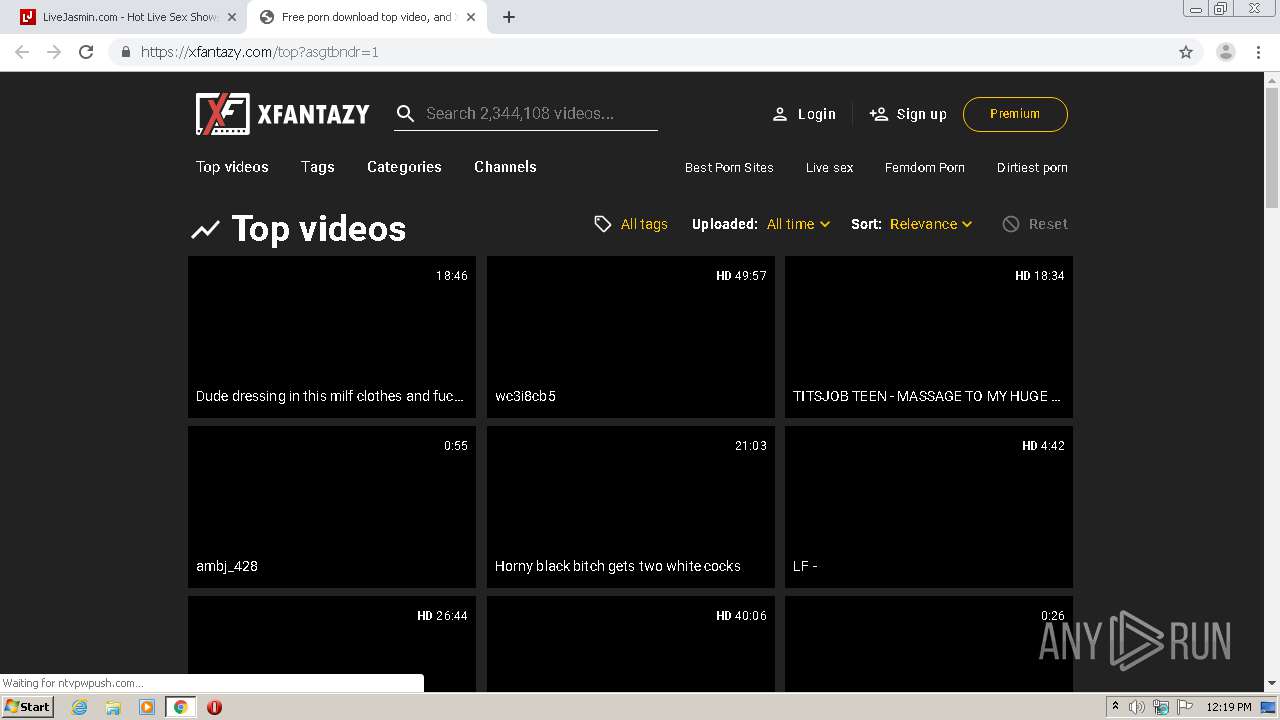This screenshot has width=1280, height=720.
Task: Follow the Dirtiest porn link
Action: tap(1032, 168)
